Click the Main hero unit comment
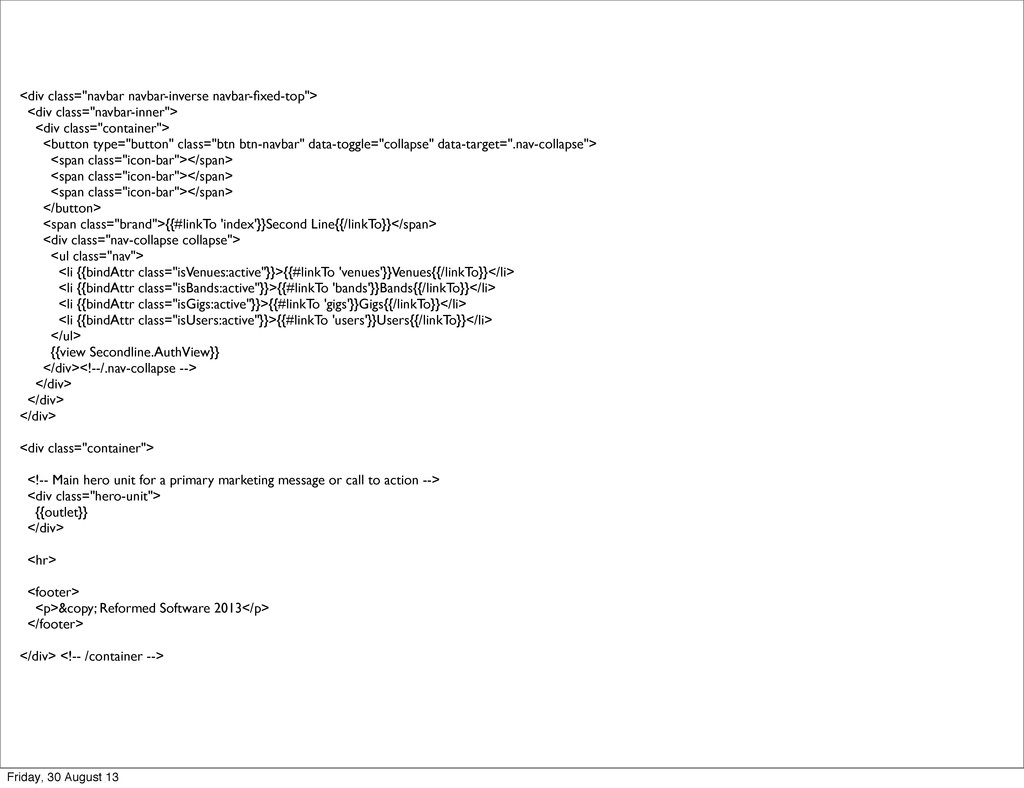The image size is (1024, 788). (234, 481)
